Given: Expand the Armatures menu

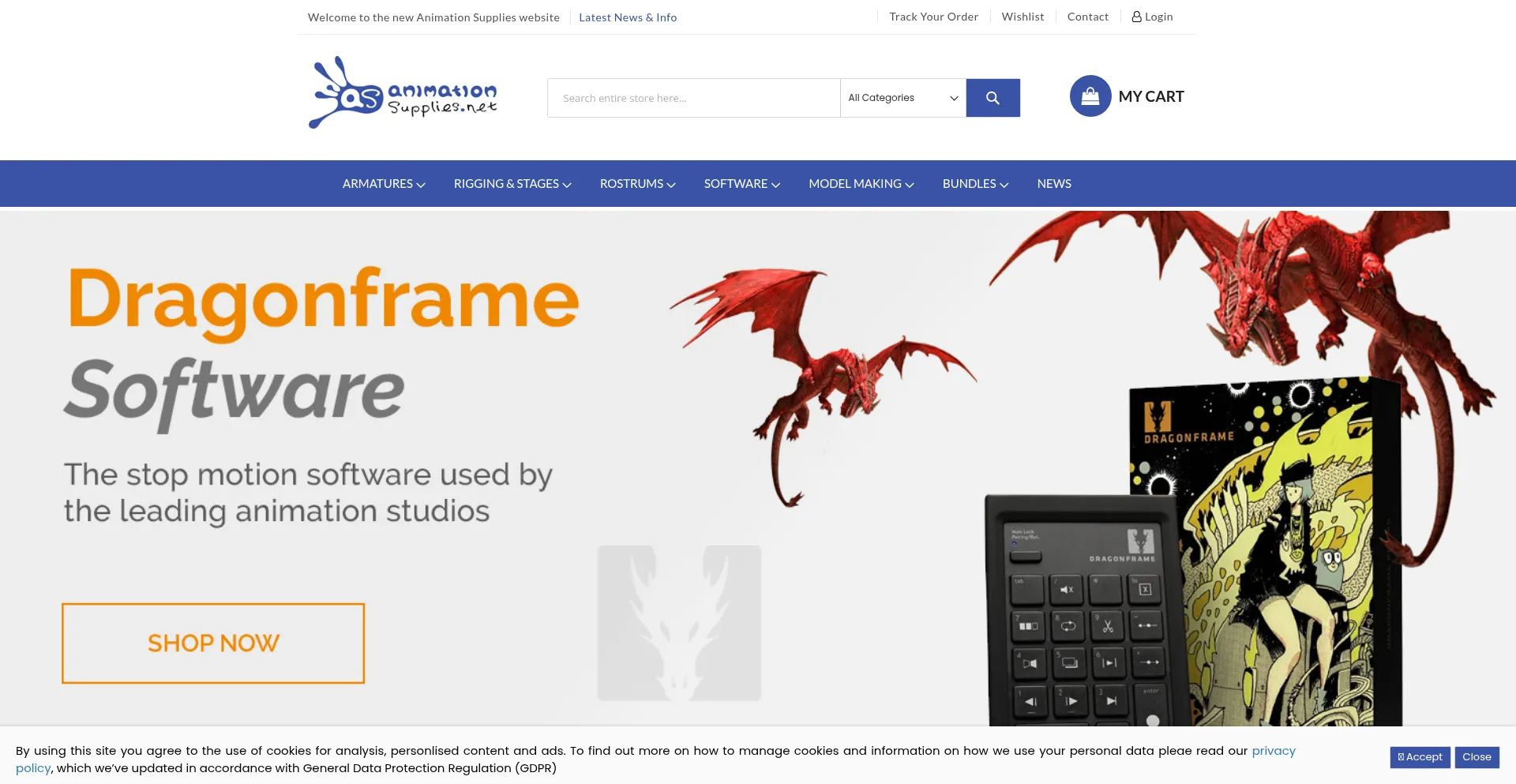Looking at the screenshot, I should click(x=384, y=184).
